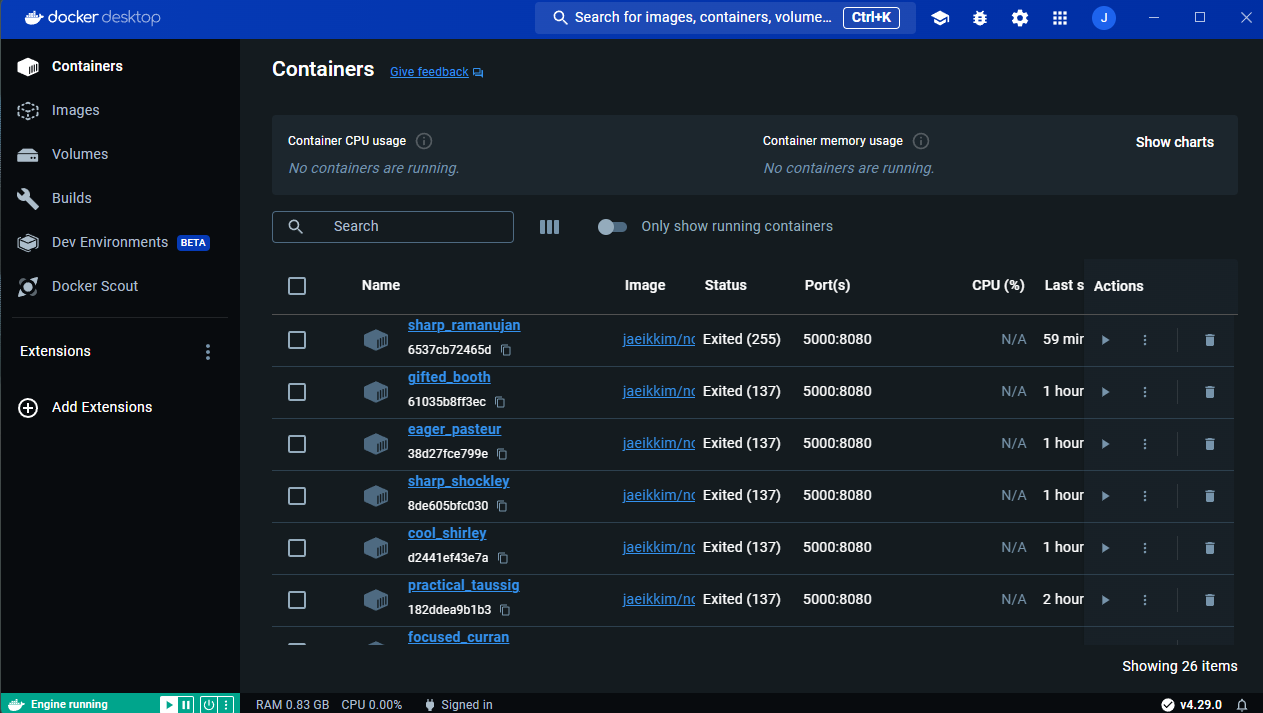Open Settings gear icon in title bar
The image size is (1263, 713).
point(1020,18)
